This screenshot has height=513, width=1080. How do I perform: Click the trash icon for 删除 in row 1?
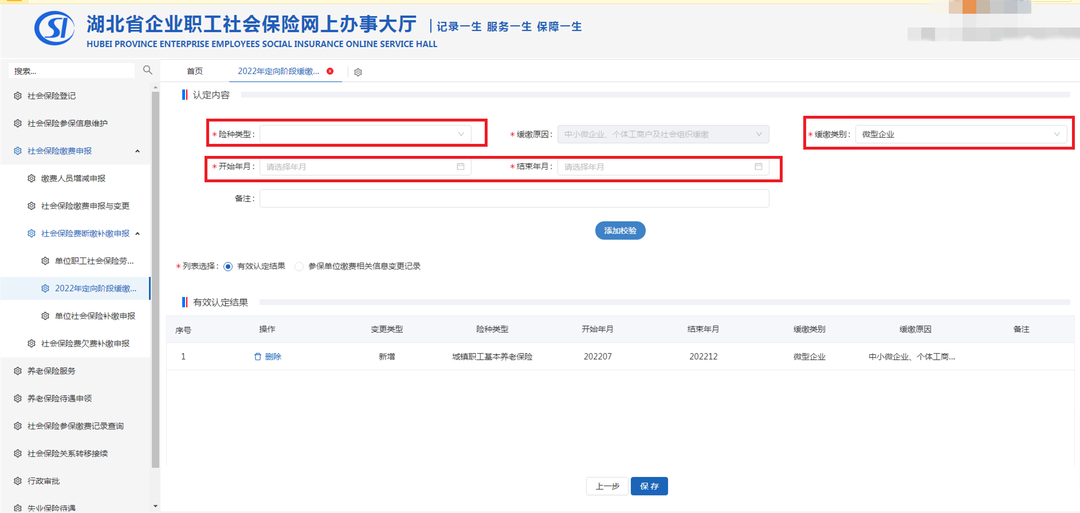pos(258,356)
